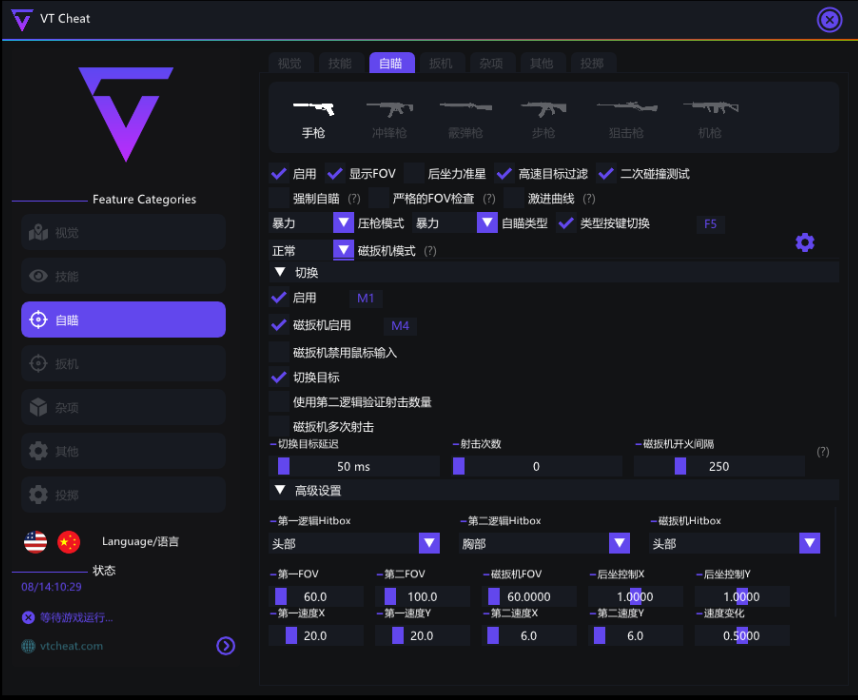Open the 自瞄 category in sidebar
Image resolution: width=858 pixels, height=700 pixels.
click(x=124, y=320)
